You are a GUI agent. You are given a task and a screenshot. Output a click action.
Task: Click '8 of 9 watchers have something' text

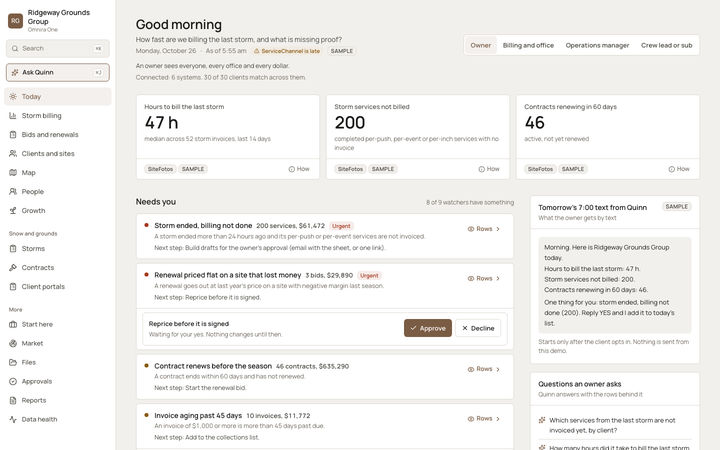[470, 202]
